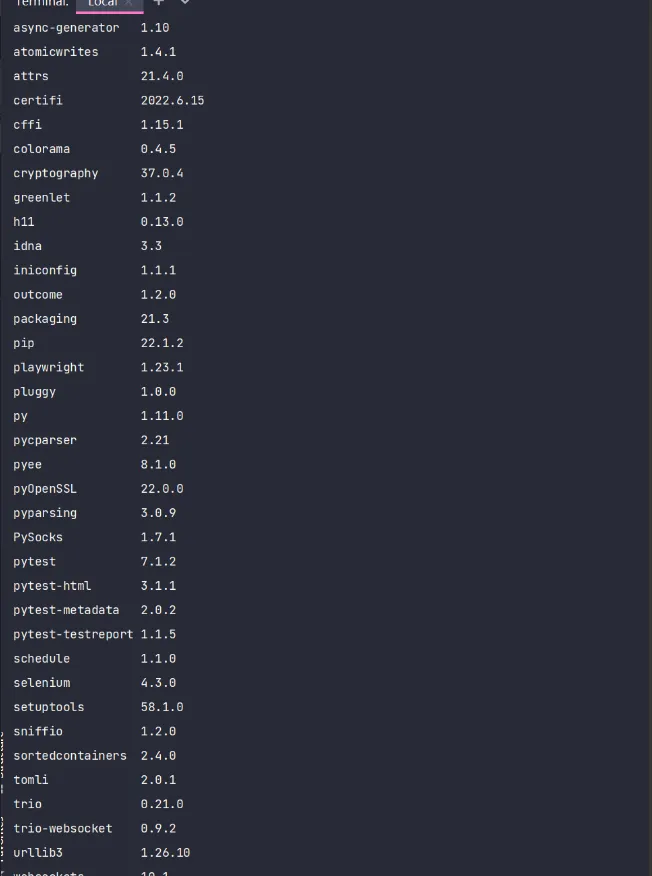Image resolution: width=652 pixels, height=876 pixels.
Task: Click the setuptools version 58.1.0
Action: (x=162, y=707)
